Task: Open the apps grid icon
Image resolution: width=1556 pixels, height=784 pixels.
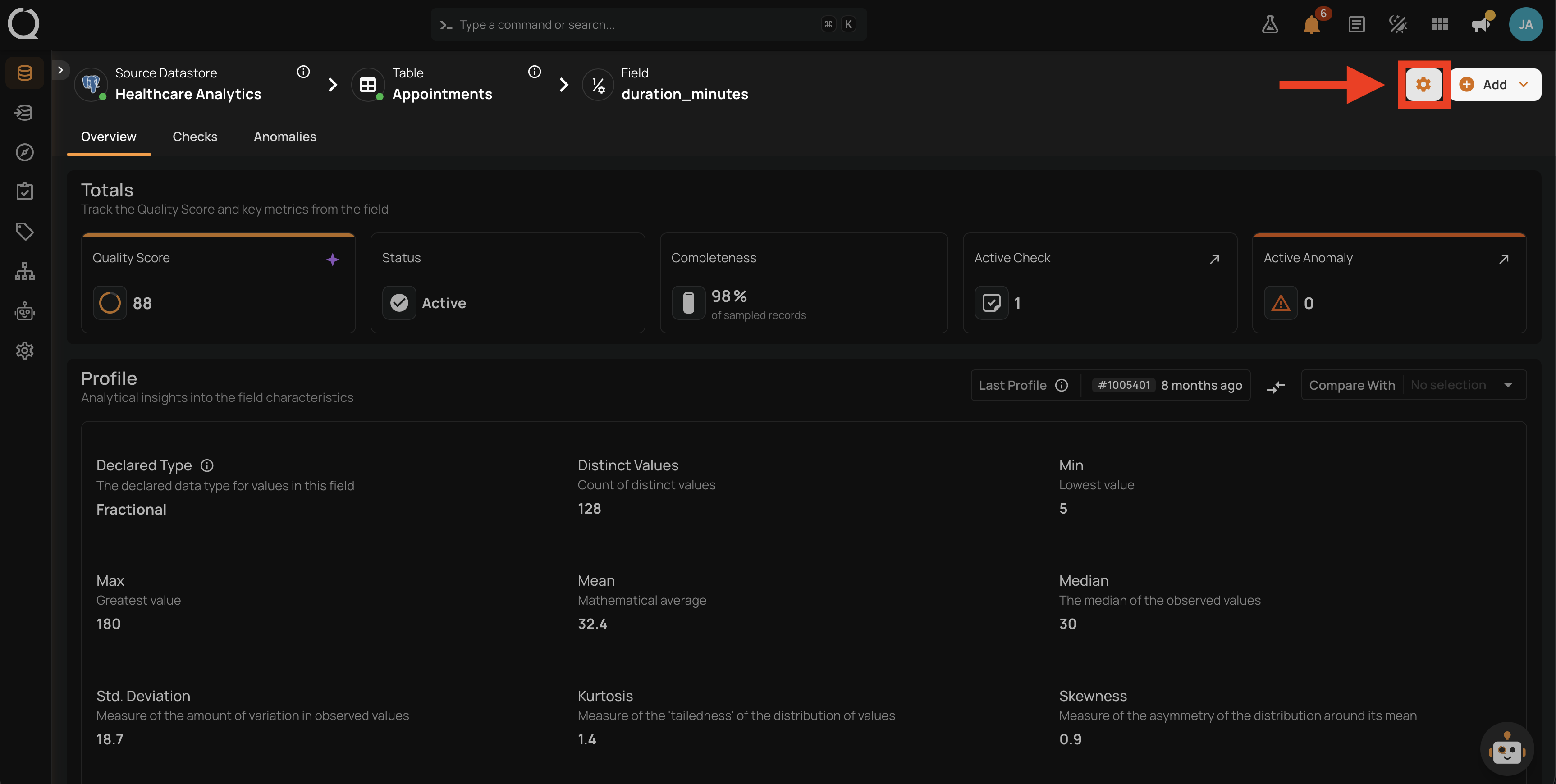Action: (1440, 24)
